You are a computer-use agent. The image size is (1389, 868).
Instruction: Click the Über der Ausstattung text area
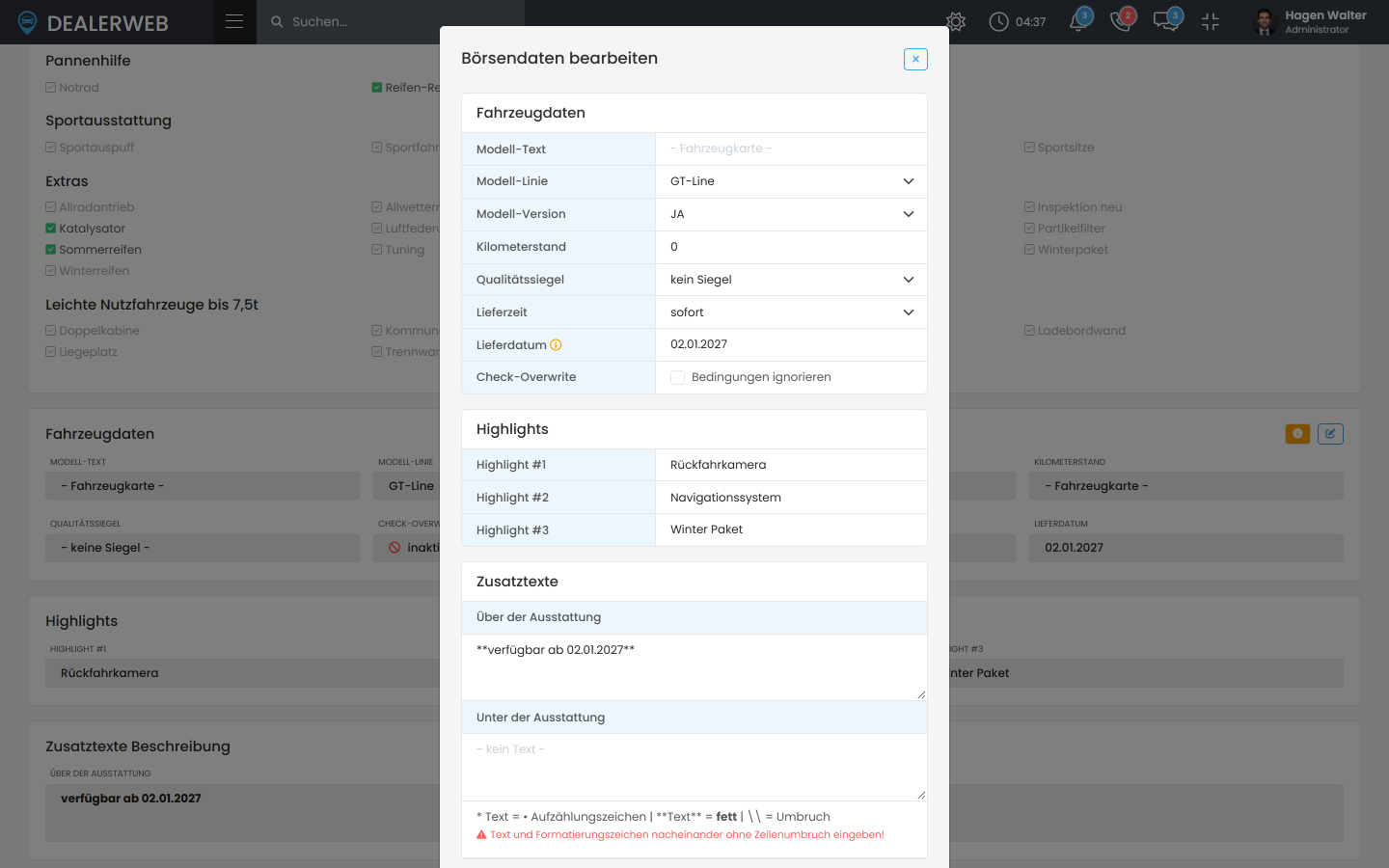click(x=694, y=667)
